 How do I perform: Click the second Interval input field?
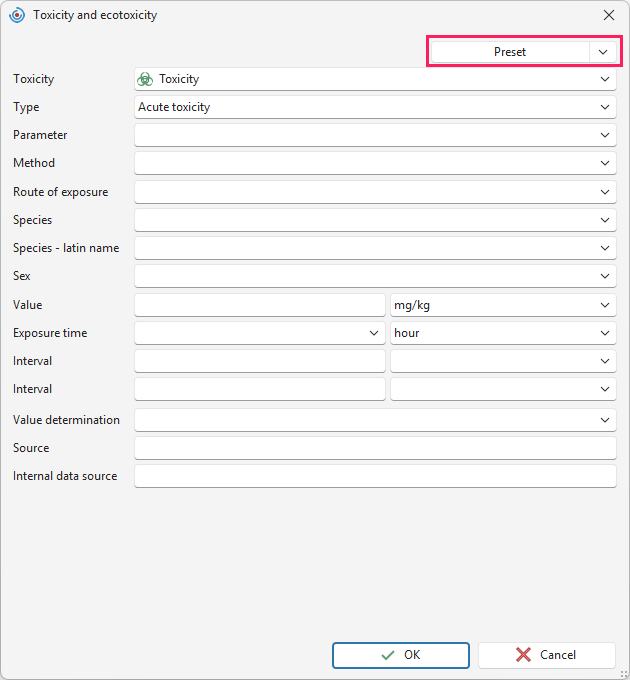(x=260, y=389)
